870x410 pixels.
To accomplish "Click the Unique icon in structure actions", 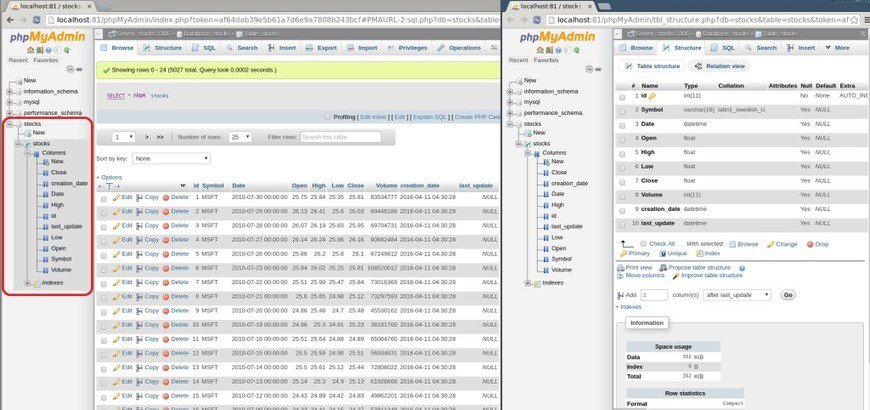I will click(x=662, y=254).
